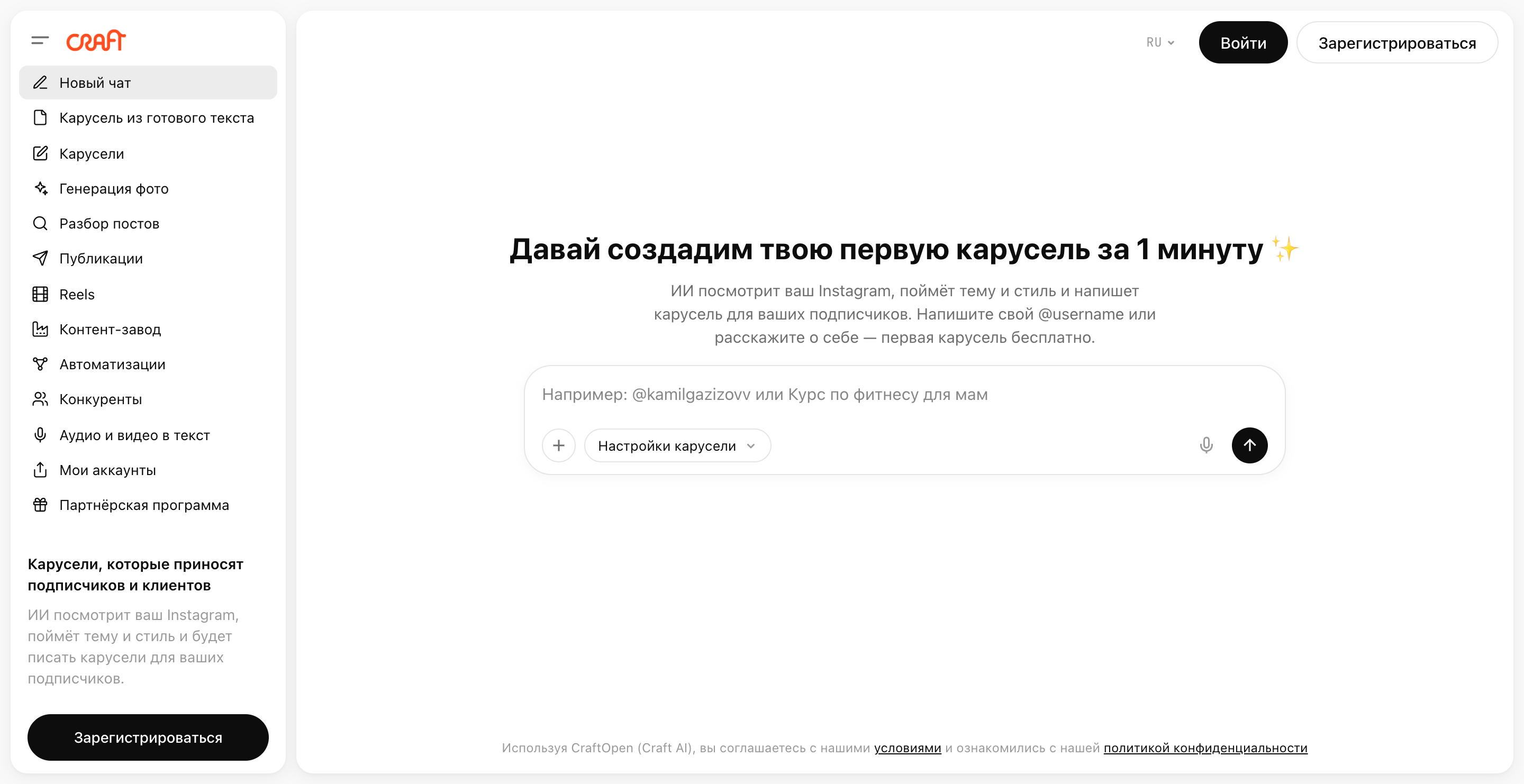1524x784 pixels.
Task: Click the sidebar Зарегистрироваться button
Action: pyautogui.click(x=148, y=737)
